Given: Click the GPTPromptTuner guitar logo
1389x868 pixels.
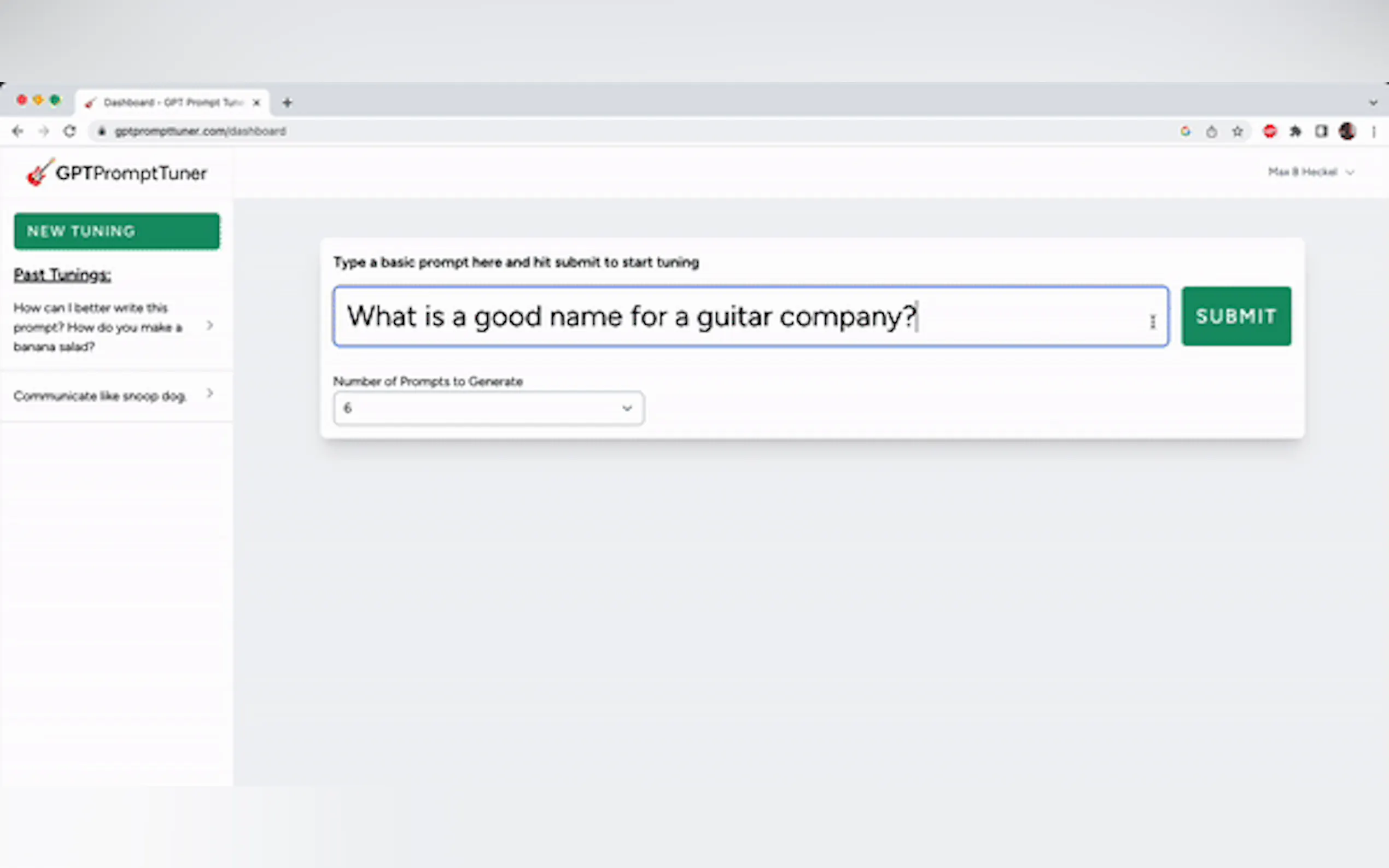Looking at the screenshot, I should 39,172.
